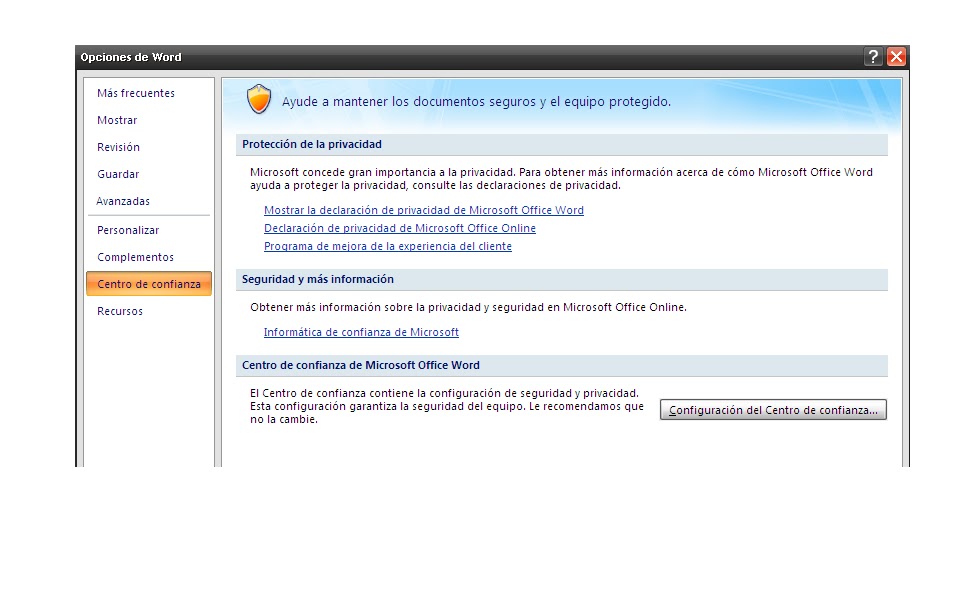Viewport: 954px width, 610px height.
Task: Open Declaración de privacidad de Office Online
Action: [x=400, y=228]
